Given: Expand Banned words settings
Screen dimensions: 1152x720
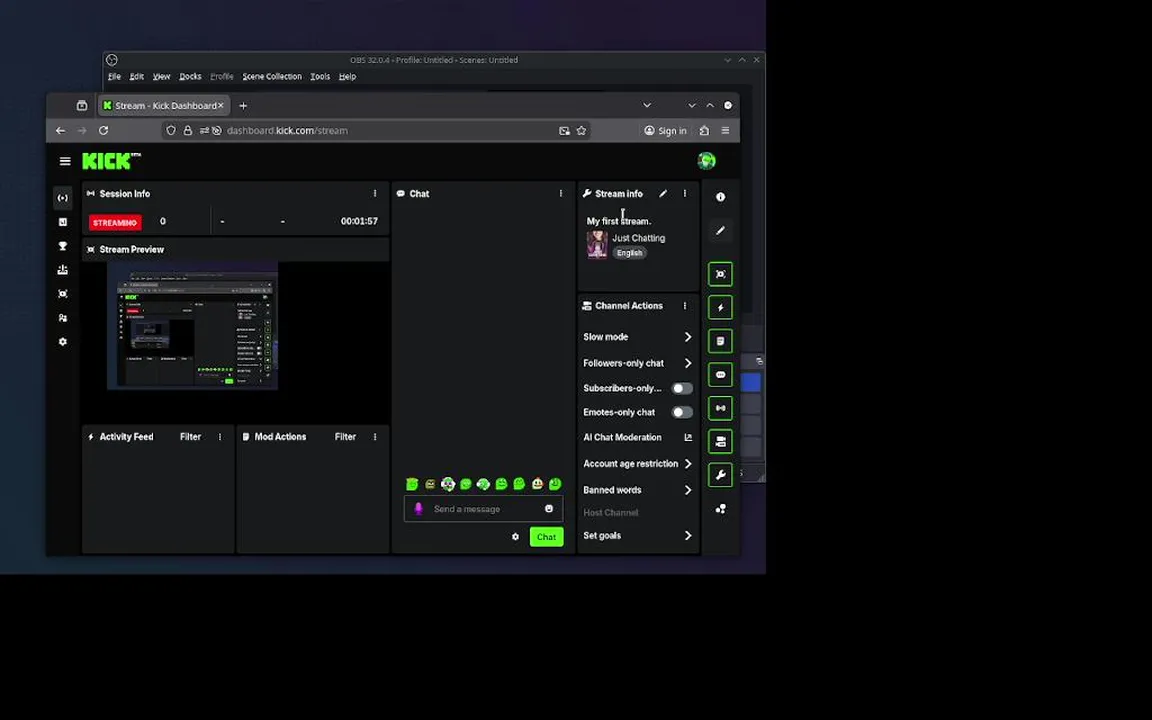Looking at the screenshot, I should coord(638,490).
